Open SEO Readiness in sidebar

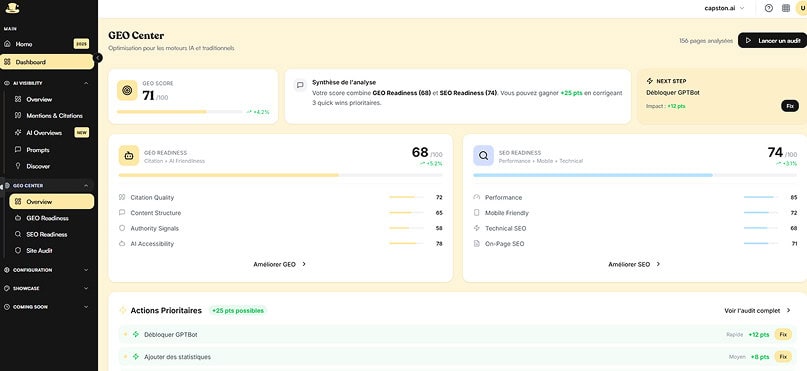tap(51, 234)
